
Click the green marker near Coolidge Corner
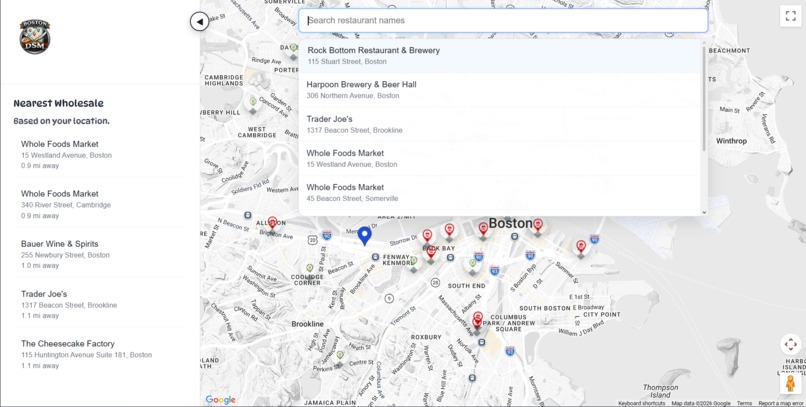click(309, 268)
